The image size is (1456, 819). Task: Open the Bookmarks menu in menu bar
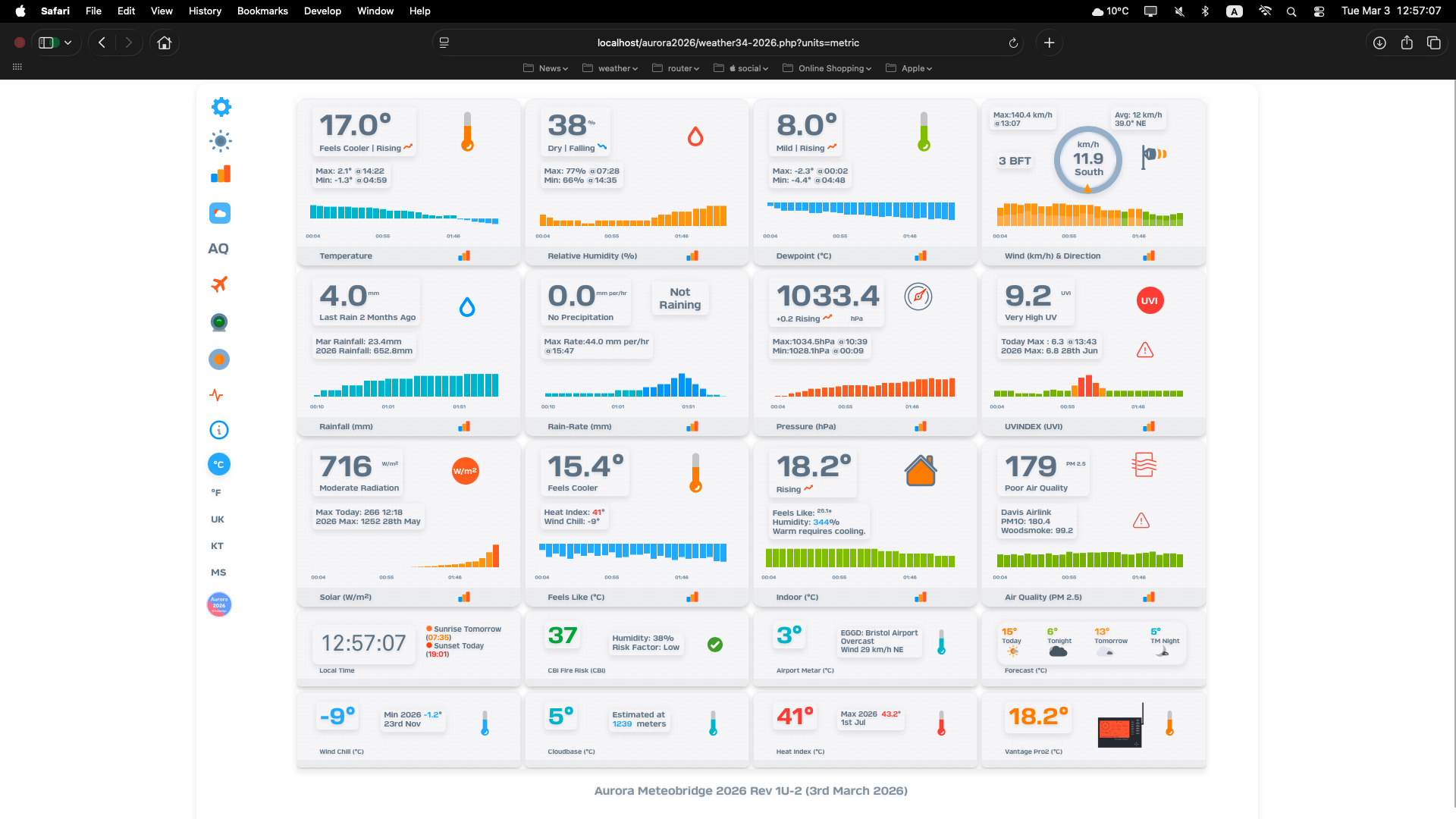[x=262, y=11]
